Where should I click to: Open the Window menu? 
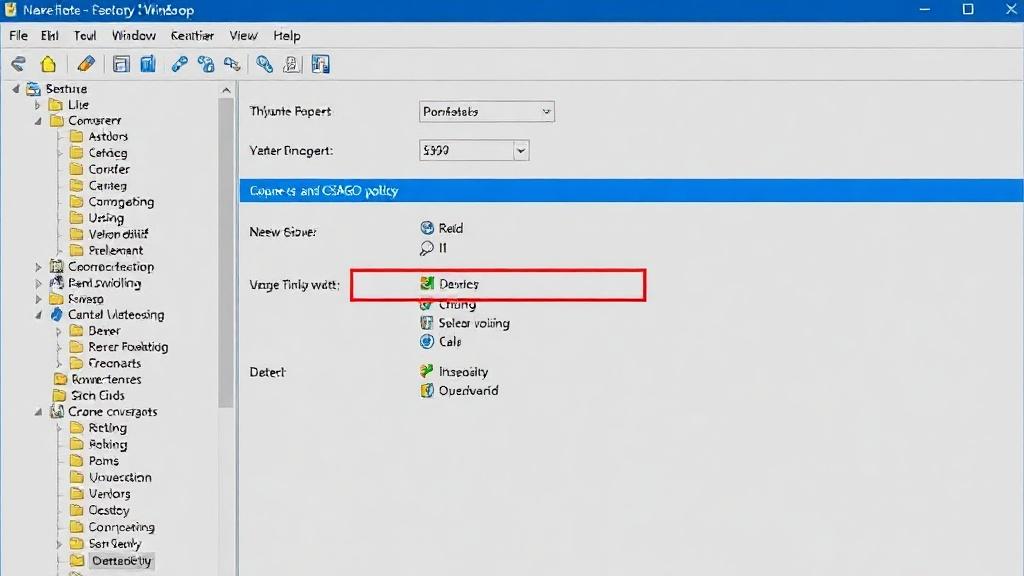[x=134, y=36]
